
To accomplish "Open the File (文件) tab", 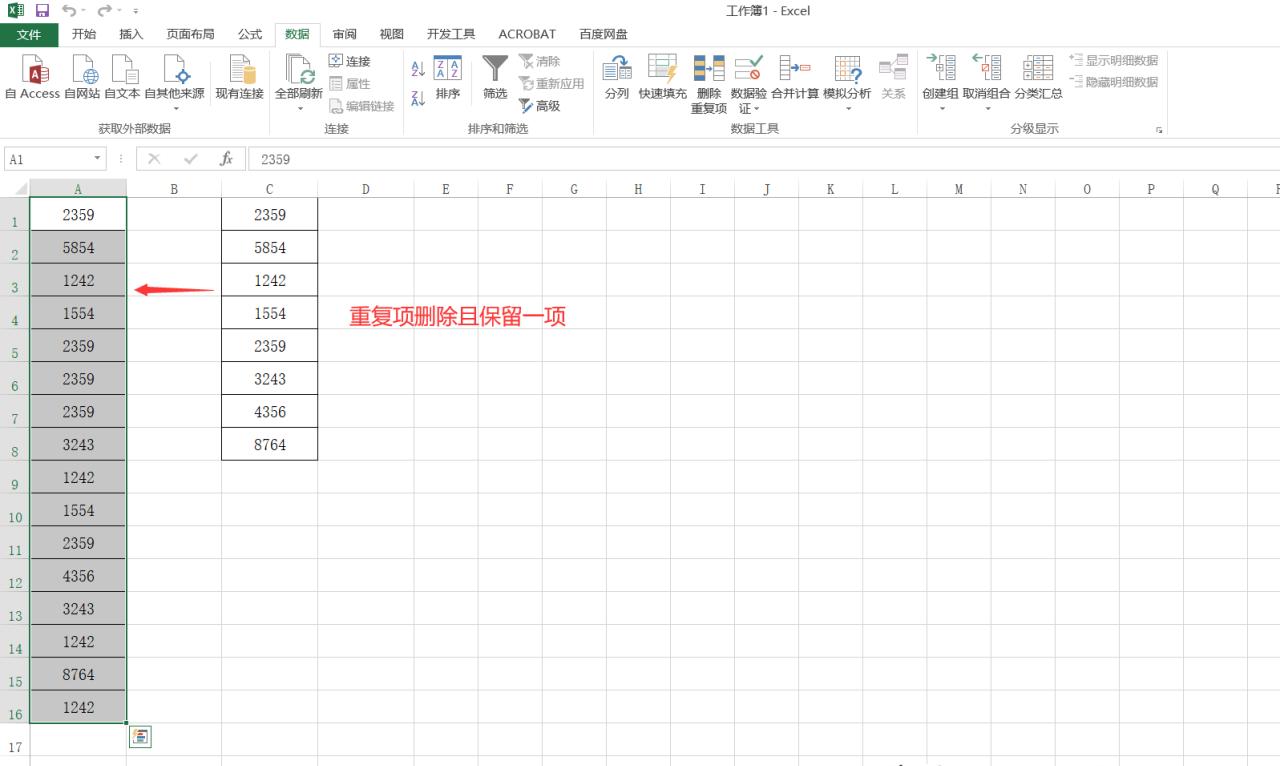I will (x=29, y=34).
